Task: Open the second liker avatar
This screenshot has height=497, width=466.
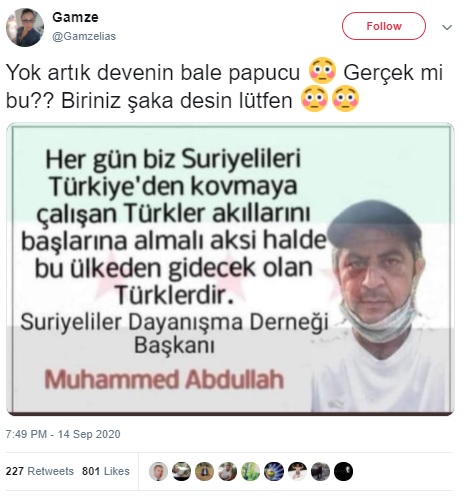Action: (181, 471)
